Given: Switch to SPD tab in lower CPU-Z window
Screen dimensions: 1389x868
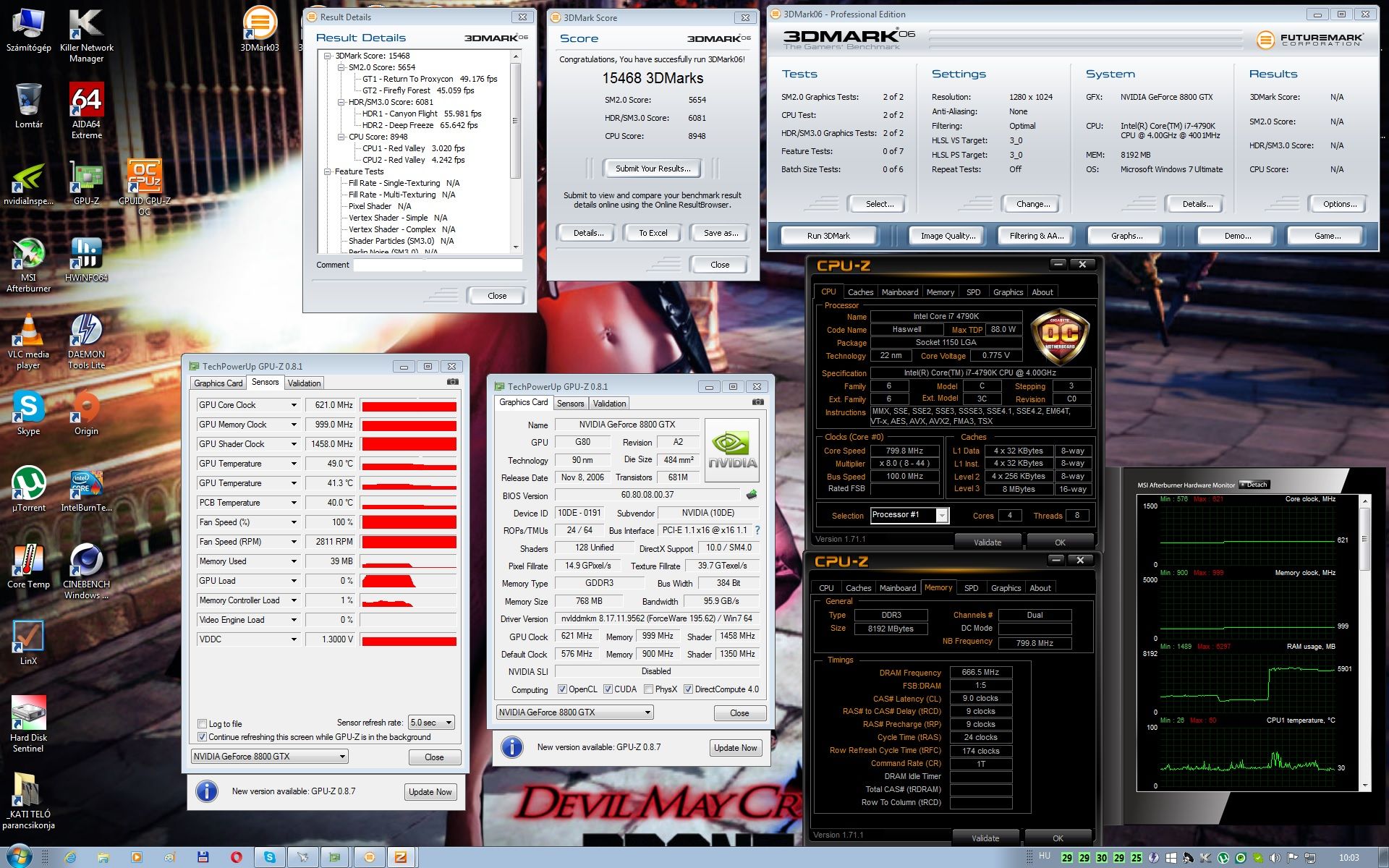Looking at the screenshot, I should [x=971, y=588].
